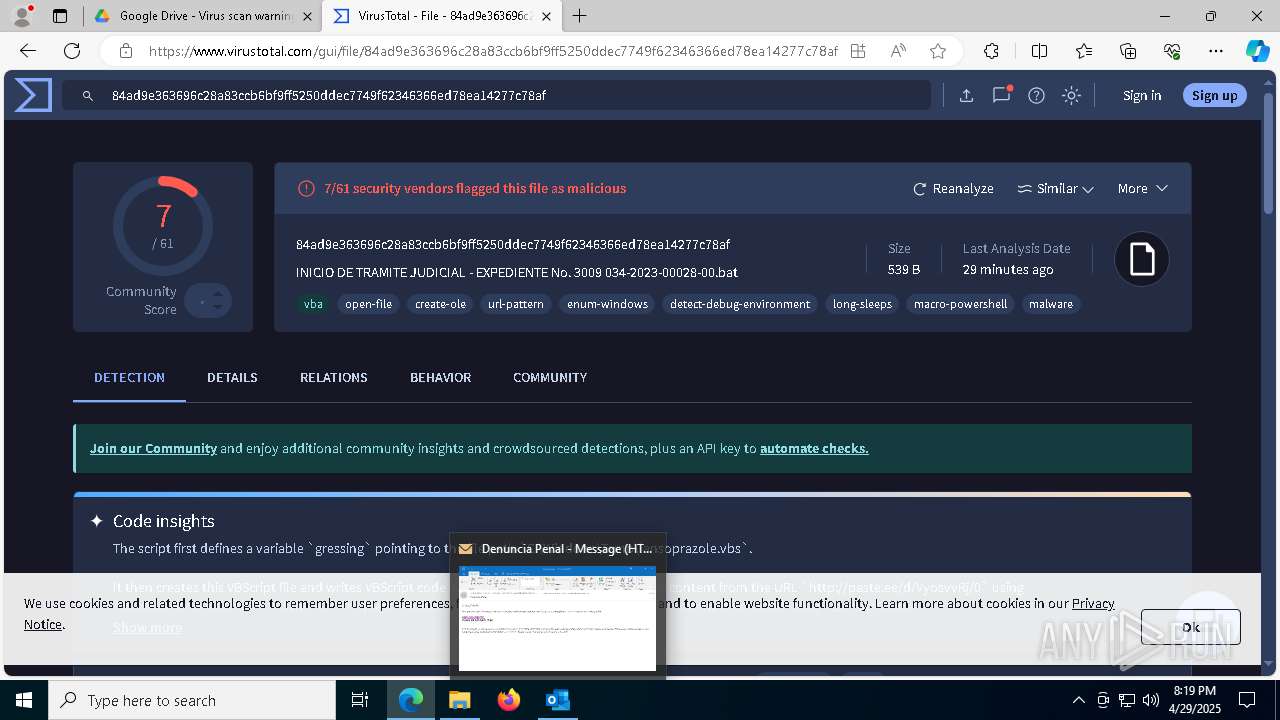Click the detect-debug-environment tag
The width and height of the screenshot is (1280, 720).
[740, 304]
